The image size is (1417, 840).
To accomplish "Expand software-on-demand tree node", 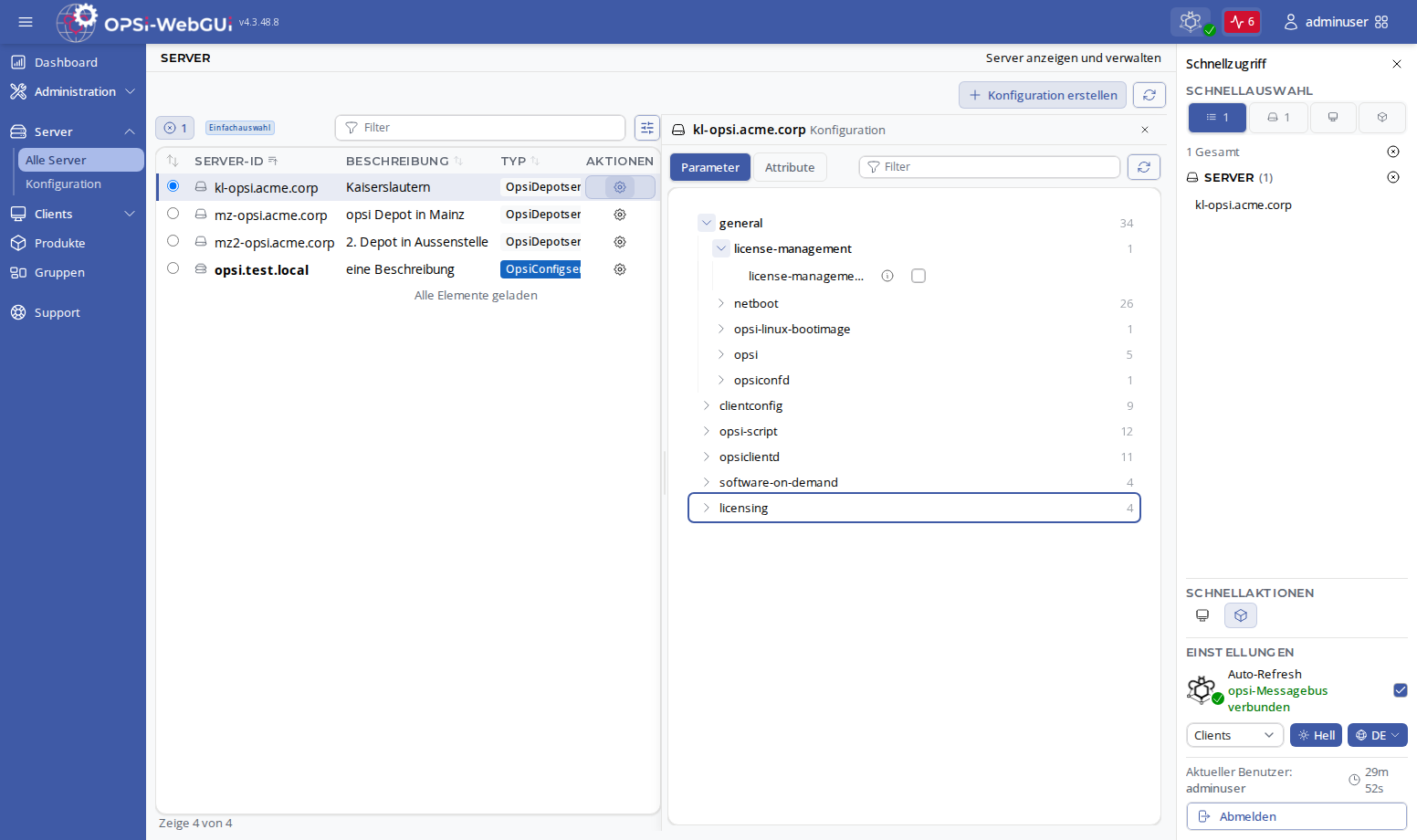I will click(707, 482).
